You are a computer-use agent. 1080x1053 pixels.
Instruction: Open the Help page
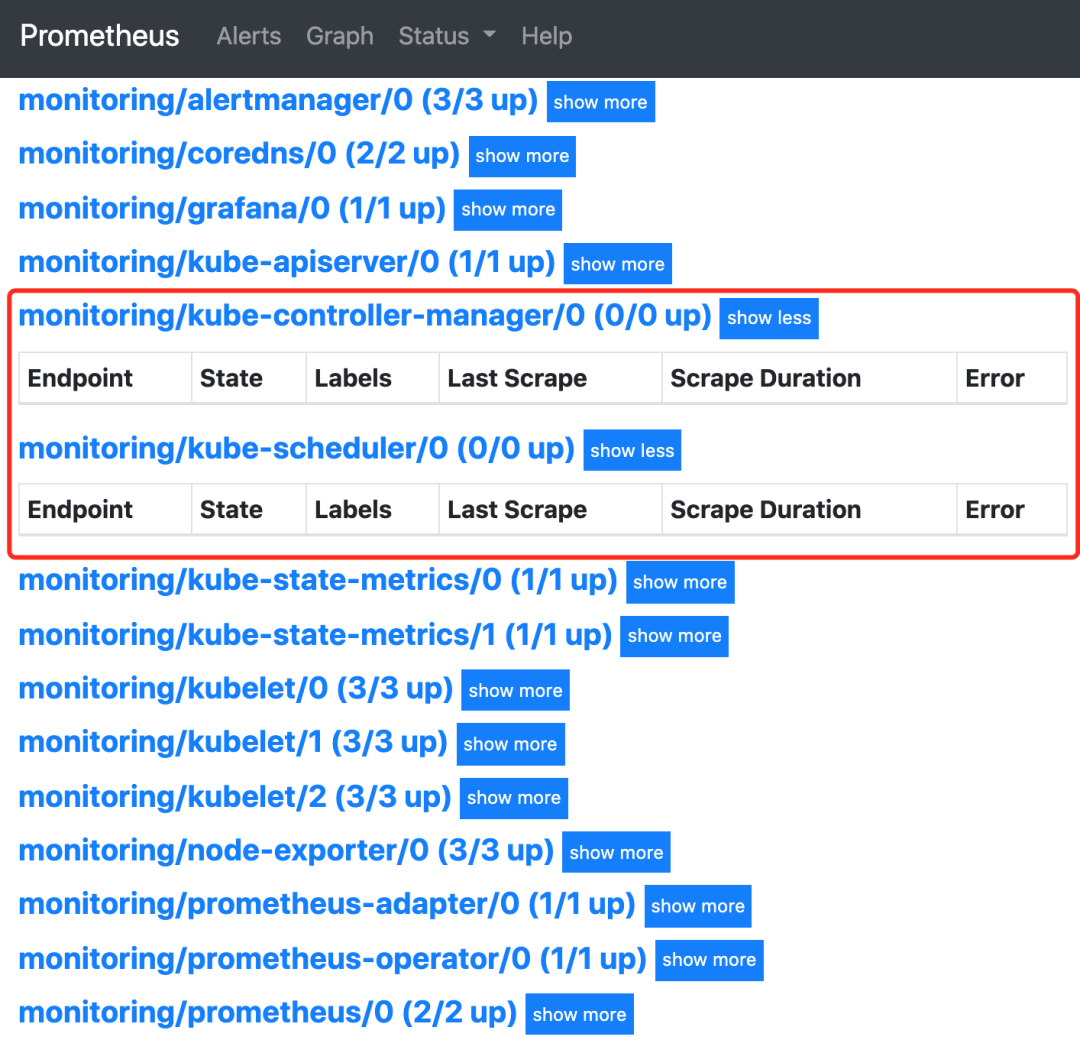(546, 36)
